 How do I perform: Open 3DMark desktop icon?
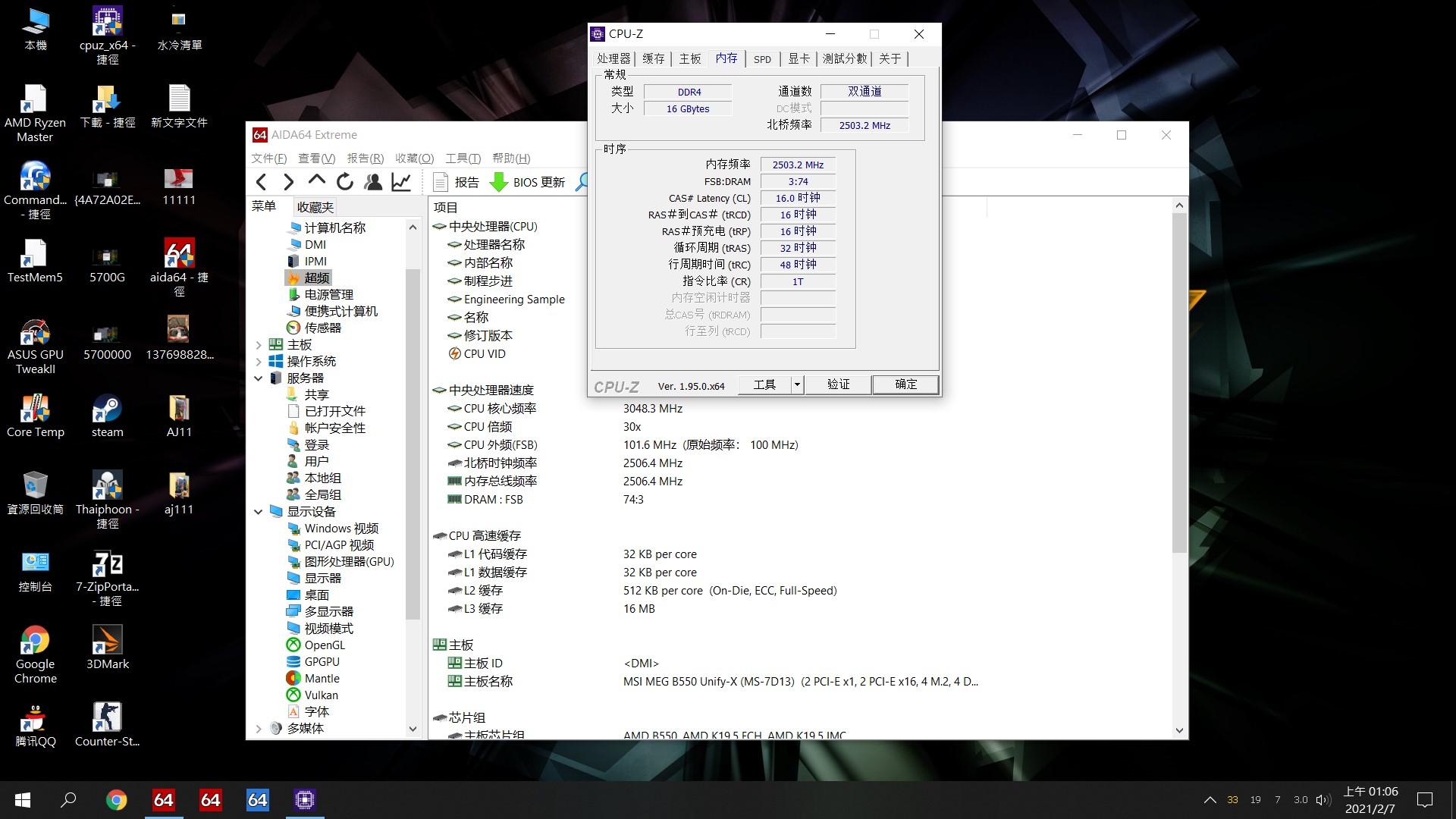[x=107, y=648]
